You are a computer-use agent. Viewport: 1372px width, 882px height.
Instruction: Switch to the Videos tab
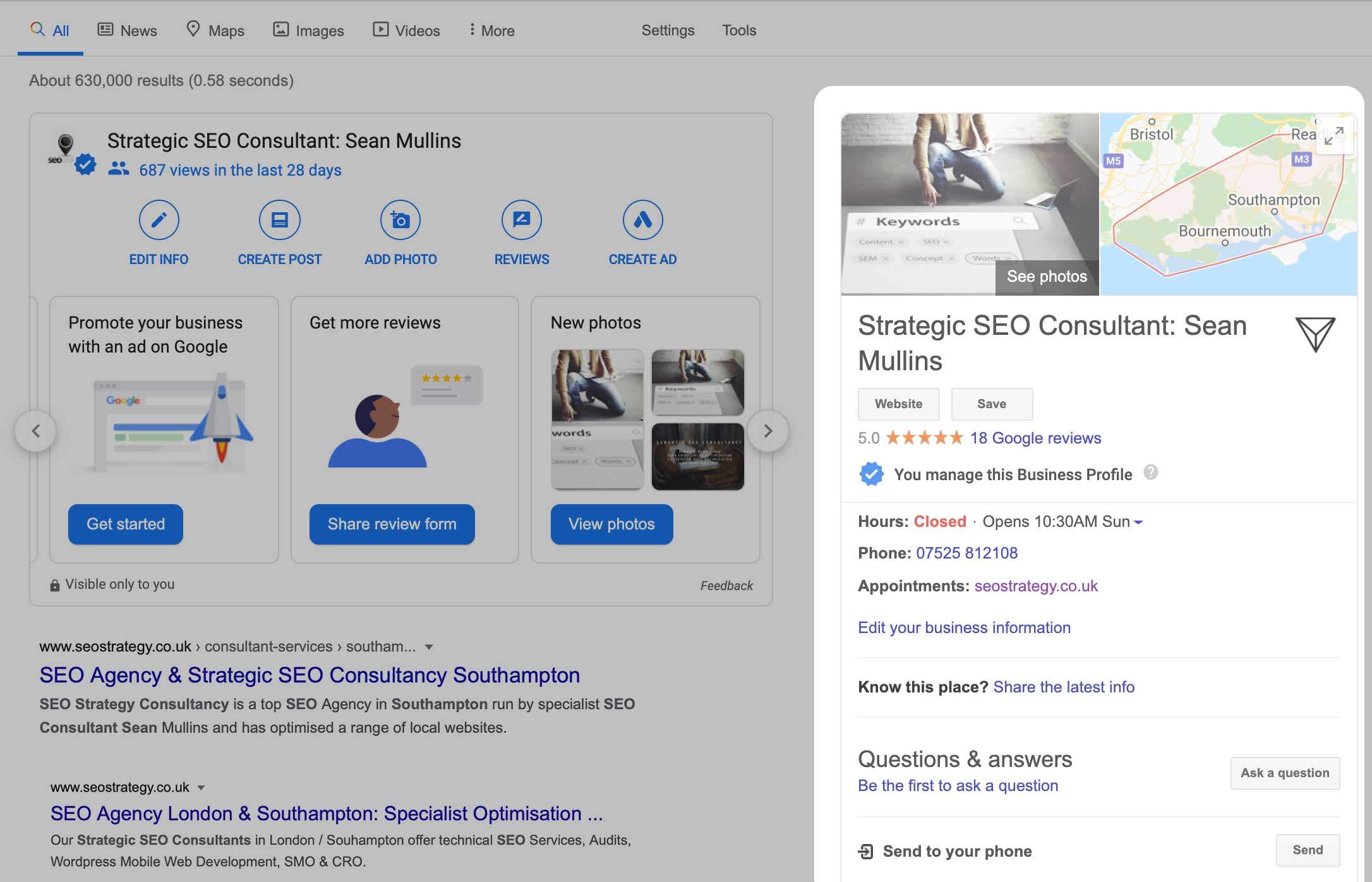pyautogui.click(x=406, y=30)
